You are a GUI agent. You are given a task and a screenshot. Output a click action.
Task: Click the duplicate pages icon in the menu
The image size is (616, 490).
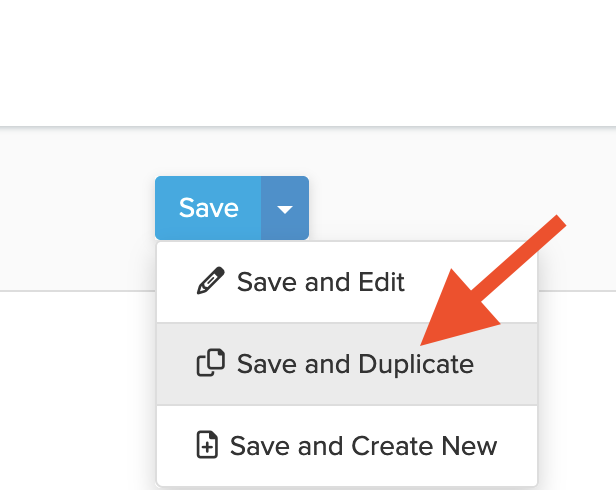210,363
